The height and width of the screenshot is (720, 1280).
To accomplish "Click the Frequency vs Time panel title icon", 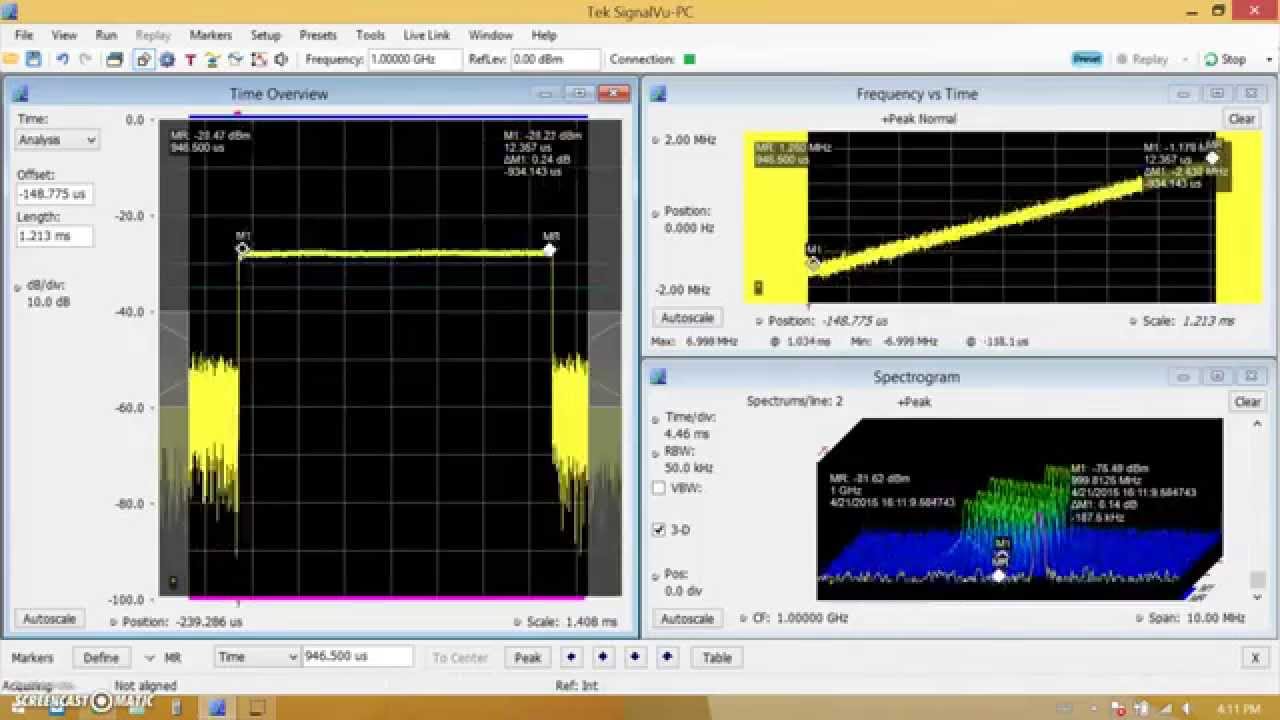I will click(x=659, y=94).
